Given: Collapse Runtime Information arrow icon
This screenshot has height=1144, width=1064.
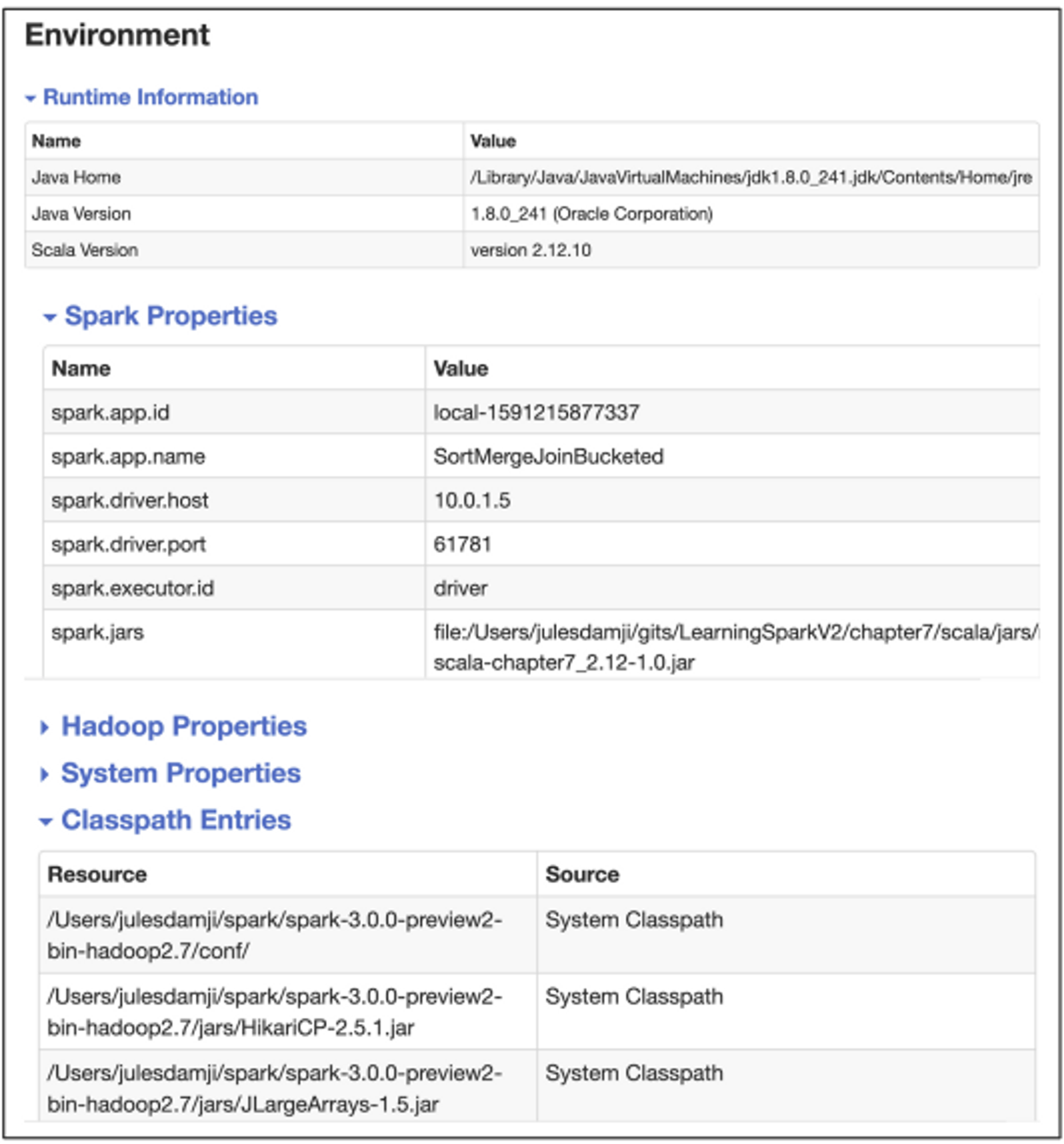Looking at the screenshot, I should (x=30, y=98).
